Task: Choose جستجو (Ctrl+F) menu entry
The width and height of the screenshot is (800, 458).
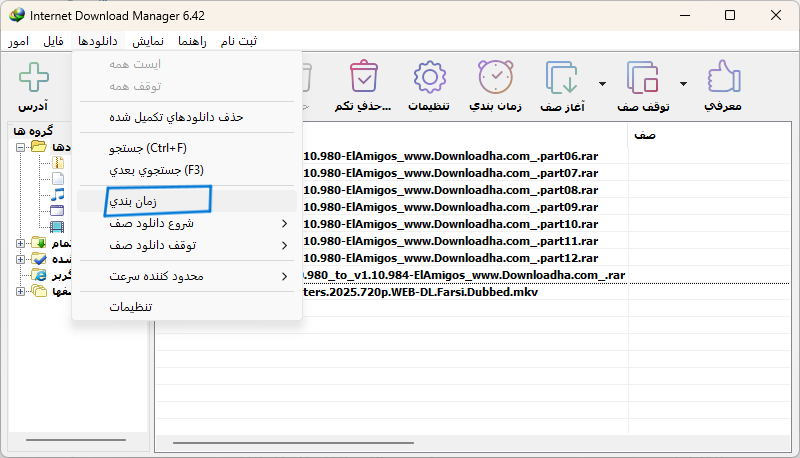Action: pos(187,148)
